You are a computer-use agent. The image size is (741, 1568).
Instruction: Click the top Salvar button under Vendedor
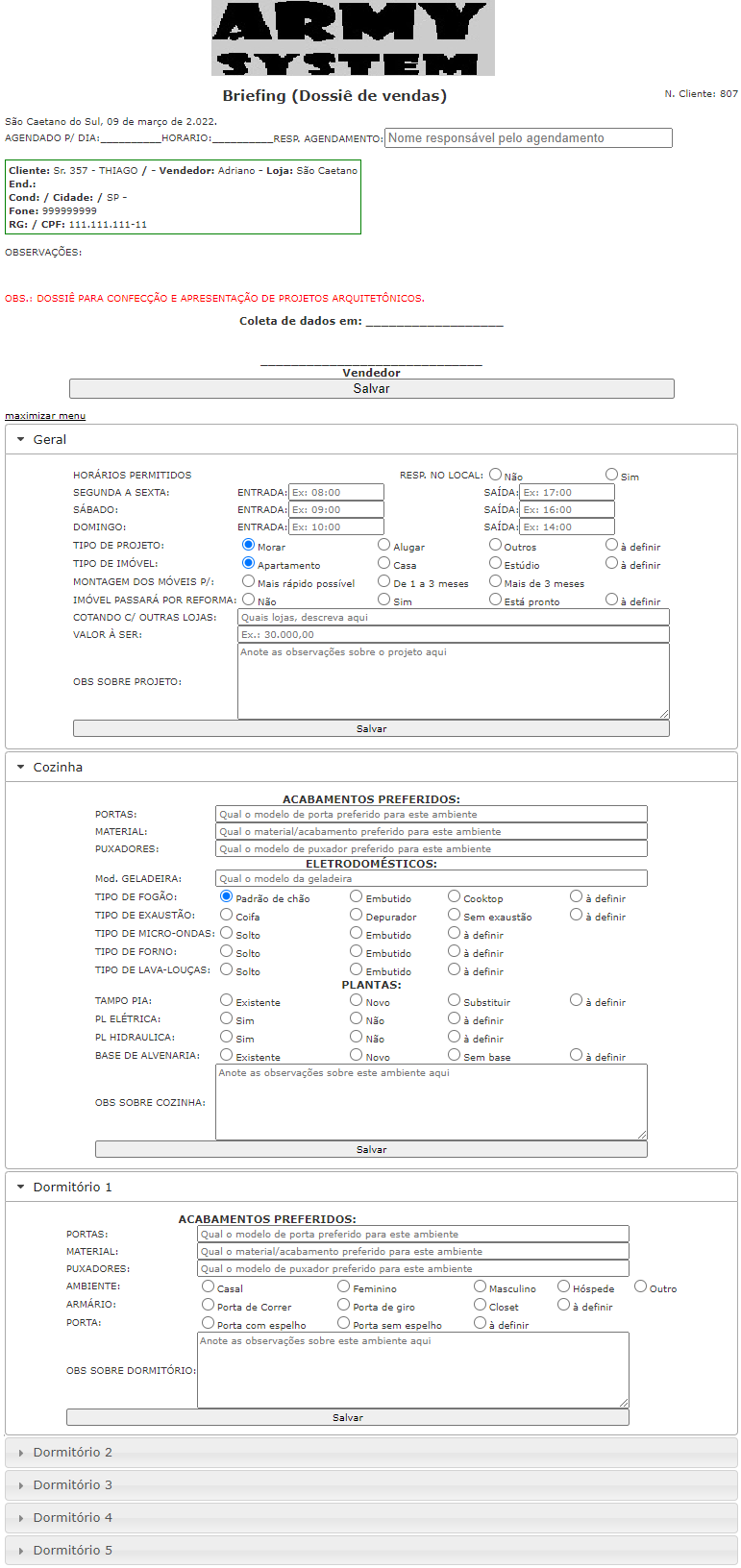coord(372,388)
